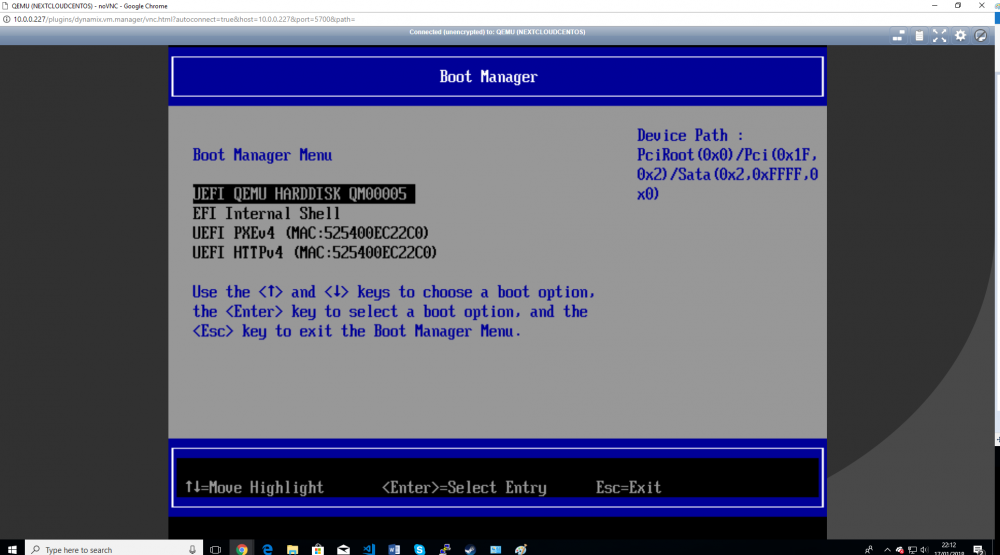Click 'Type here to search' box
The height and width of the screenshot is (555, 1000).
[x=114, y=549]
